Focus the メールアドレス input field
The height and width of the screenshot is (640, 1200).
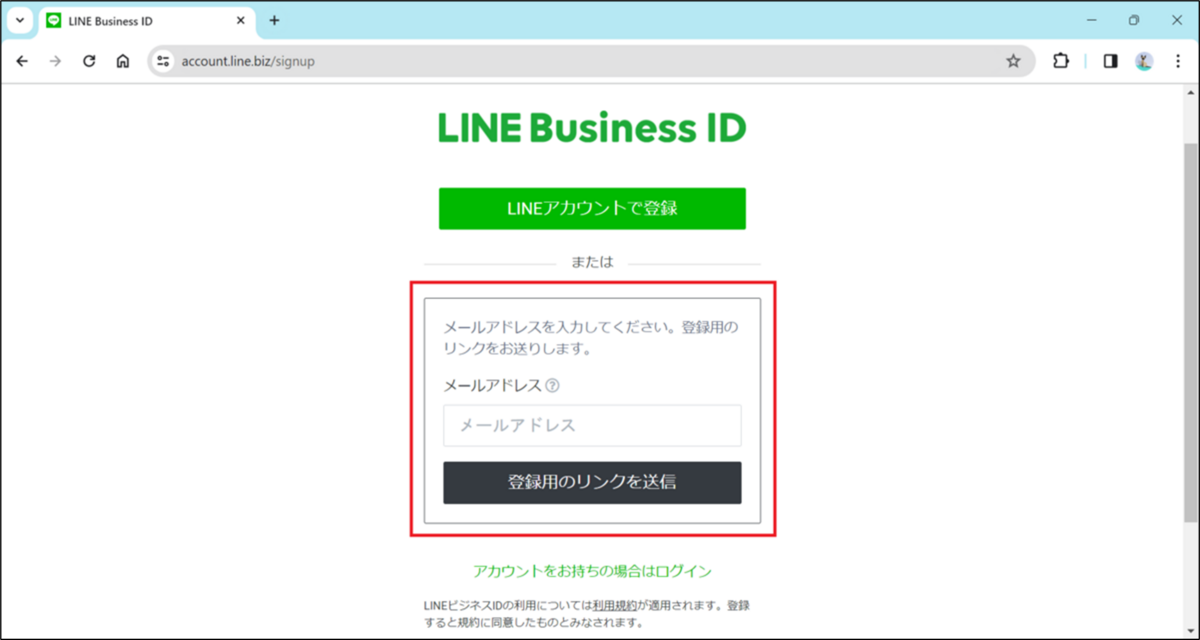point(592,425)
